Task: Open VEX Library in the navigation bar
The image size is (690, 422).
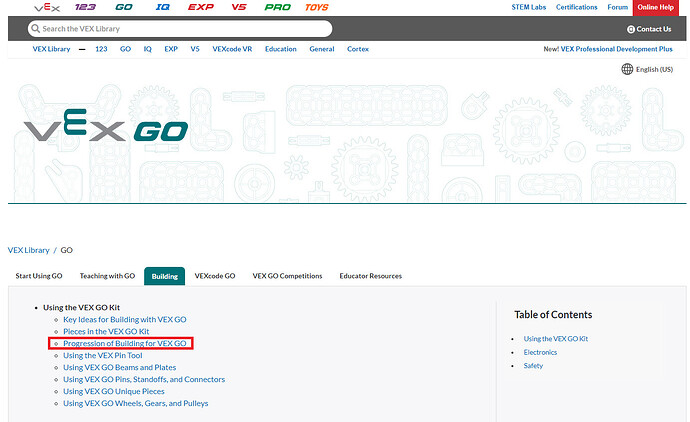Action: (51, 49)
